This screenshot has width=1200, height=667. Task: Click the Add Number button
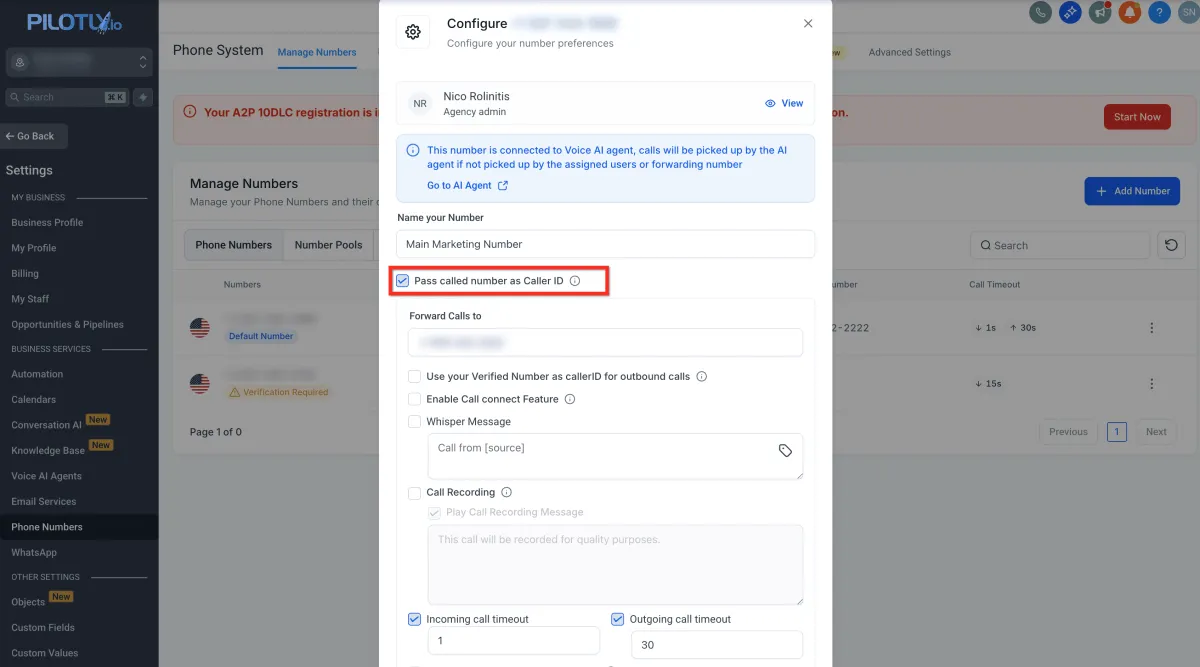[x=1132, y=191]
